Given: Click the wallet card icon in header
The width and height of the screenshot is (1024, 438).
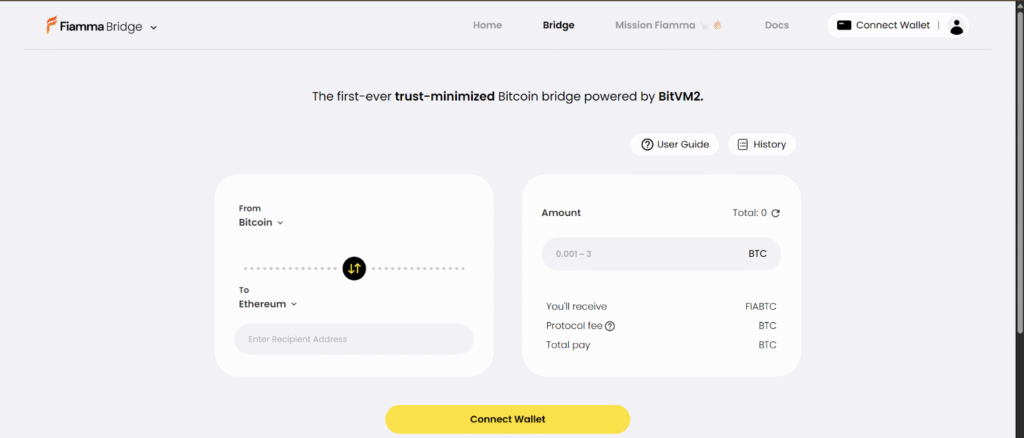Looking at the screenshot, I should (x=844, y=25).
